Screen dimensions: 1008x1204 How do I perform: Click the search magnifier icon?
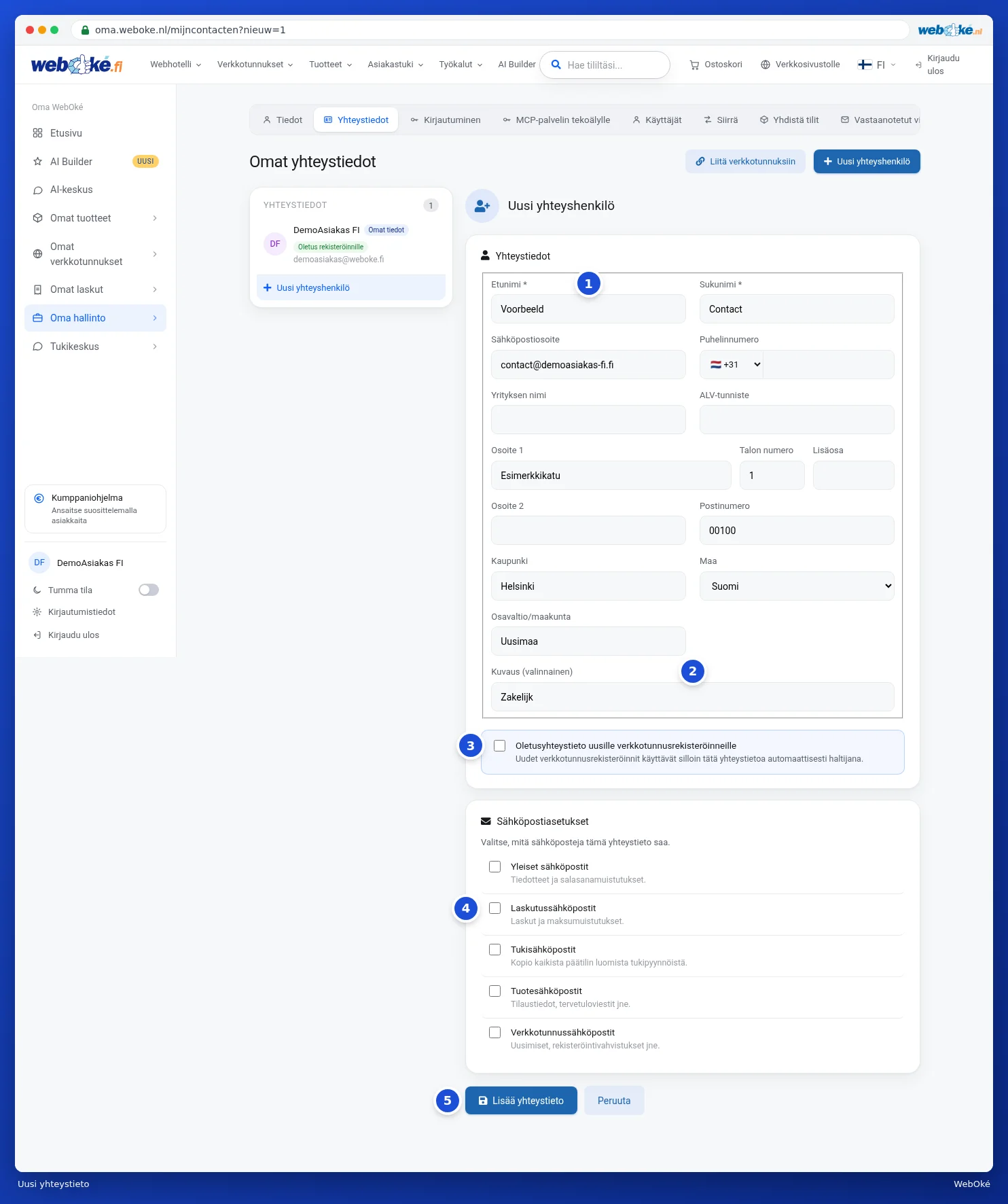pos(556,65)
